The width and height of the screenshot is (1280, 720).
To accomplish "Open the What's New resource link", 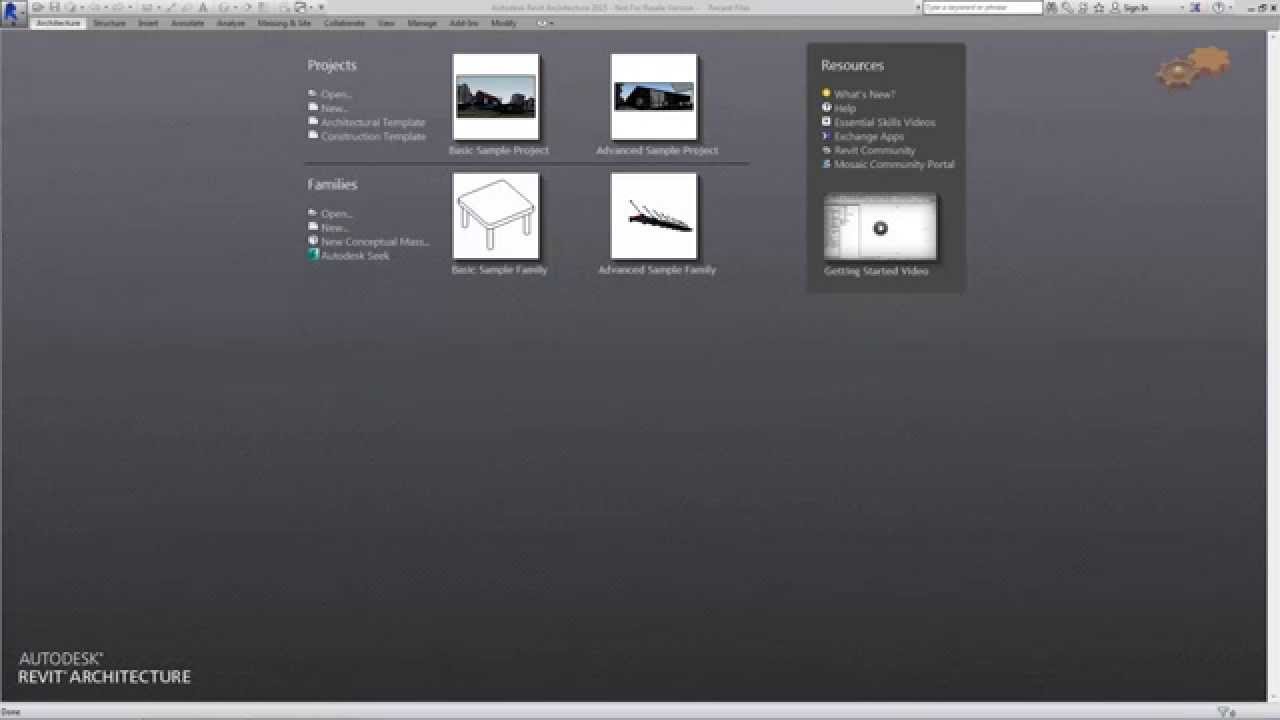I will click(865, 95).
